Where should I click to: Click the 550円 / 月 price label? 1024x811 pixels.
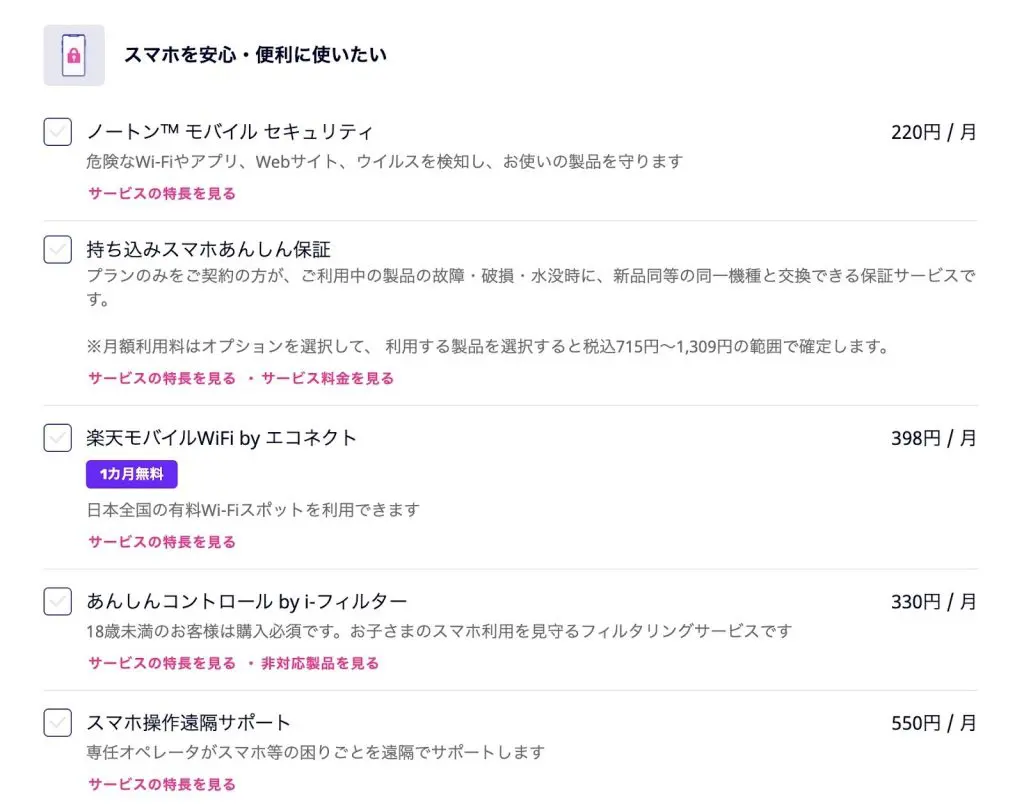(932, 723)
